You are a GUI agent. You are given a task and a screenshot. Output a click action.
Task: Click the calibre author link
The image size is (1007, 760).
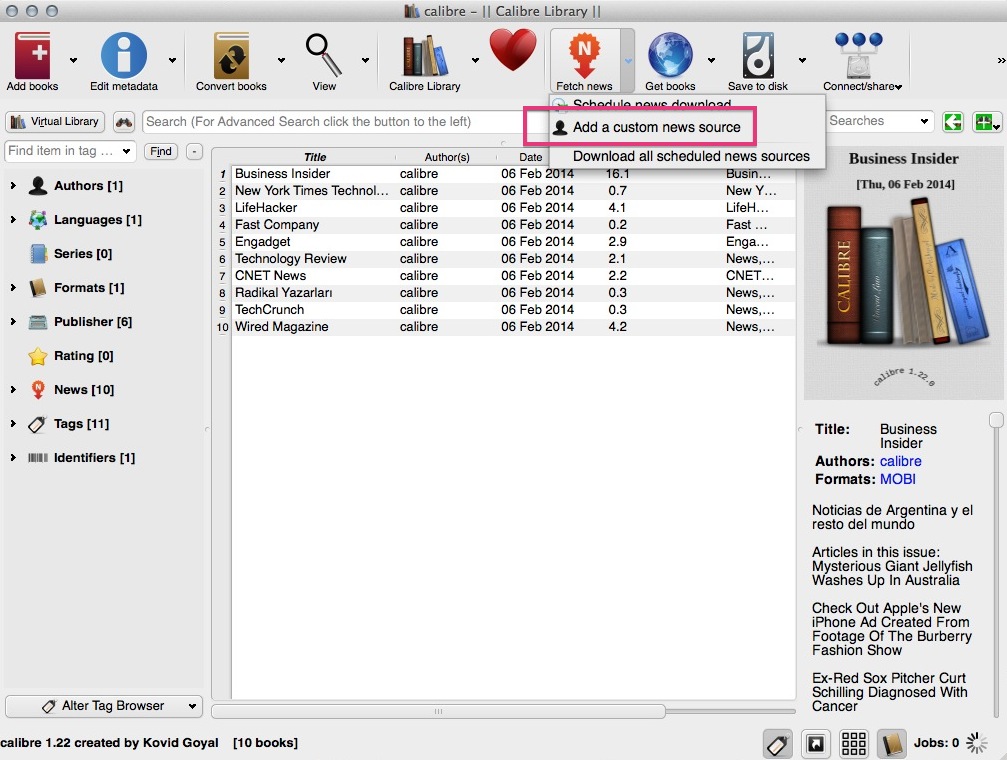900,461
